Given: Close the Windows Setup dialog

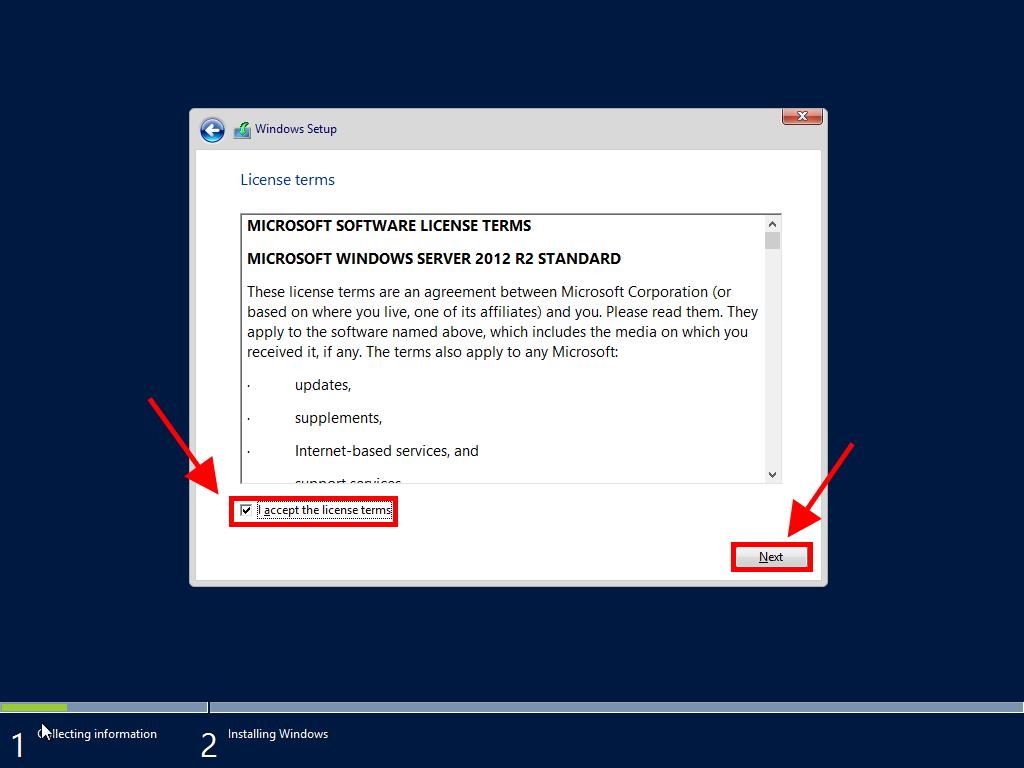Looking at the screenshot, I should coord(802,116).
